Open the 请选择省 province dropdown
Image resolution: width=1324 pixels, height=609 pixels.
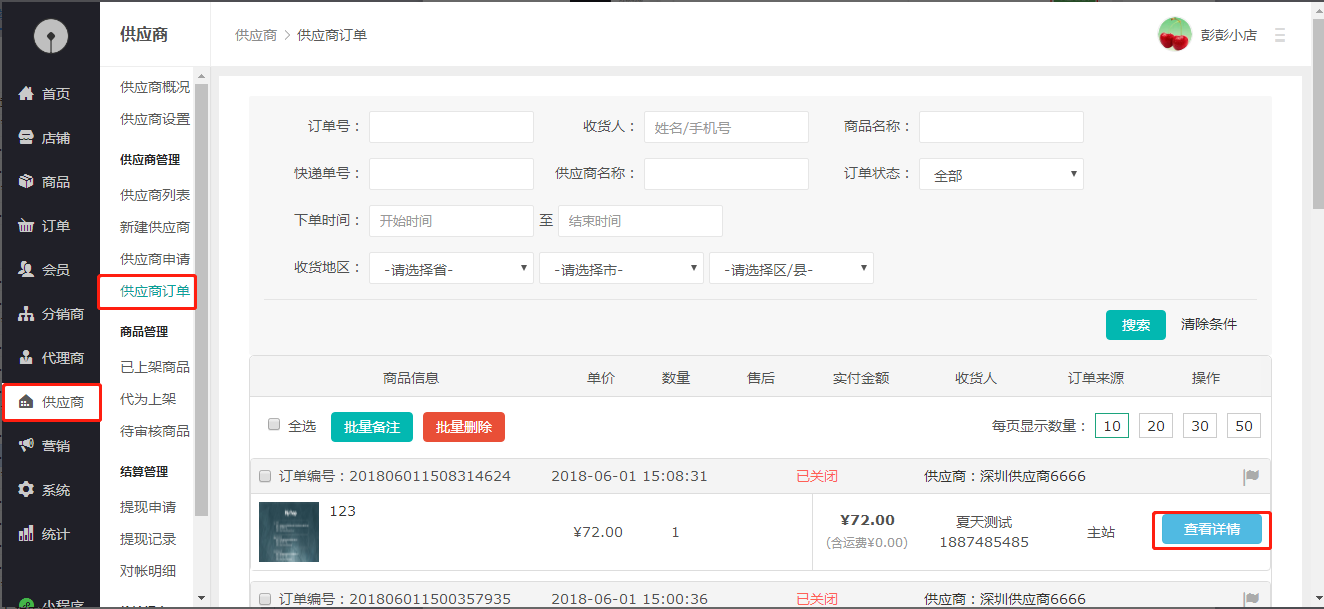[x=451, y=269]
